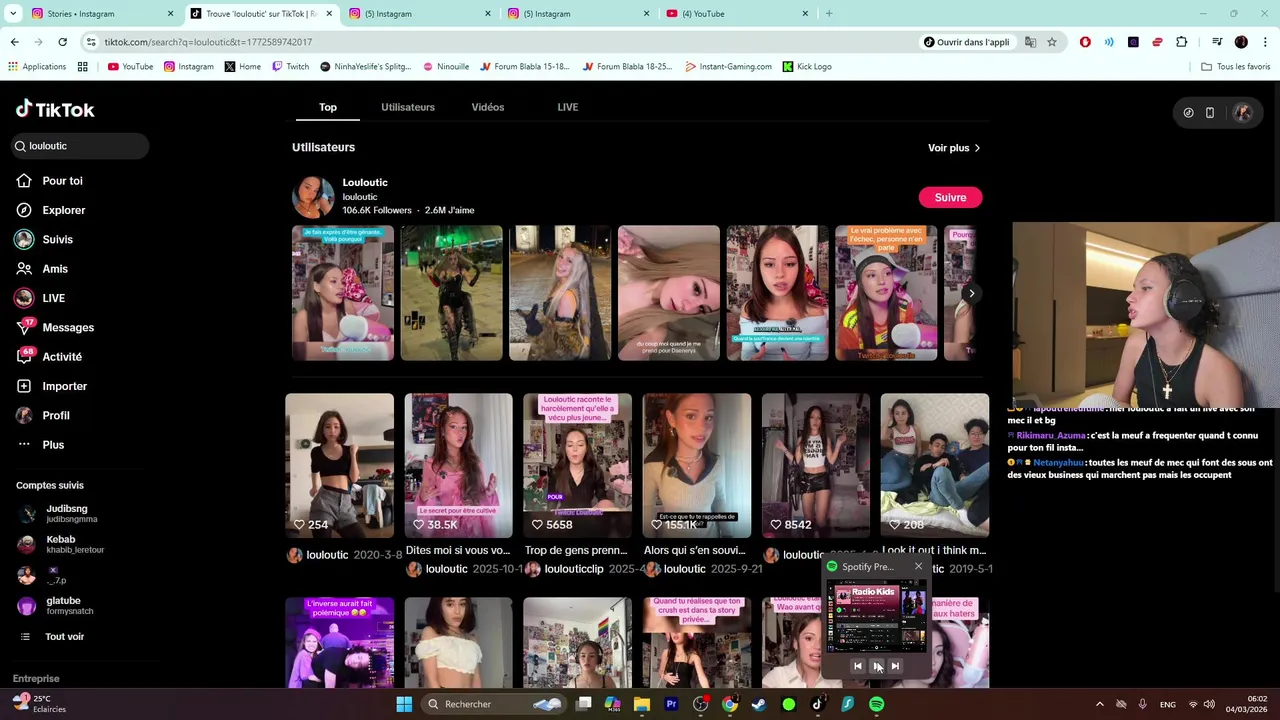Open Twitch bookmark
The image size is (1280, 720).
pyautogui.click(x=291, y=67)
